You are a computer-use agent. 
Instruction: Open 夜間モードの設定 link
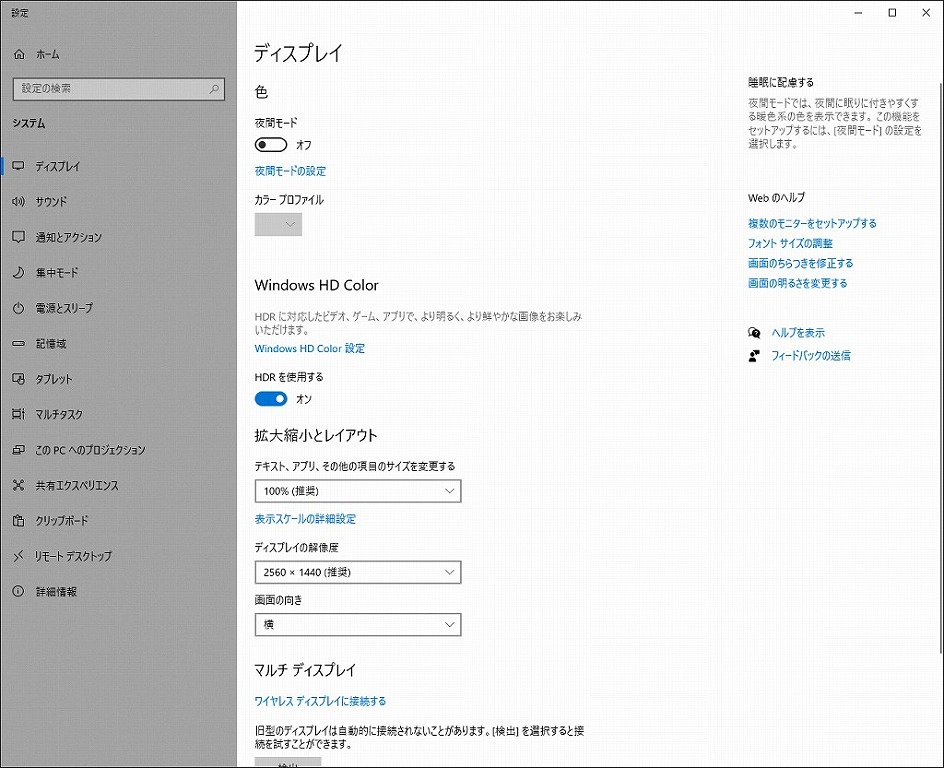(x=290, y=171)
